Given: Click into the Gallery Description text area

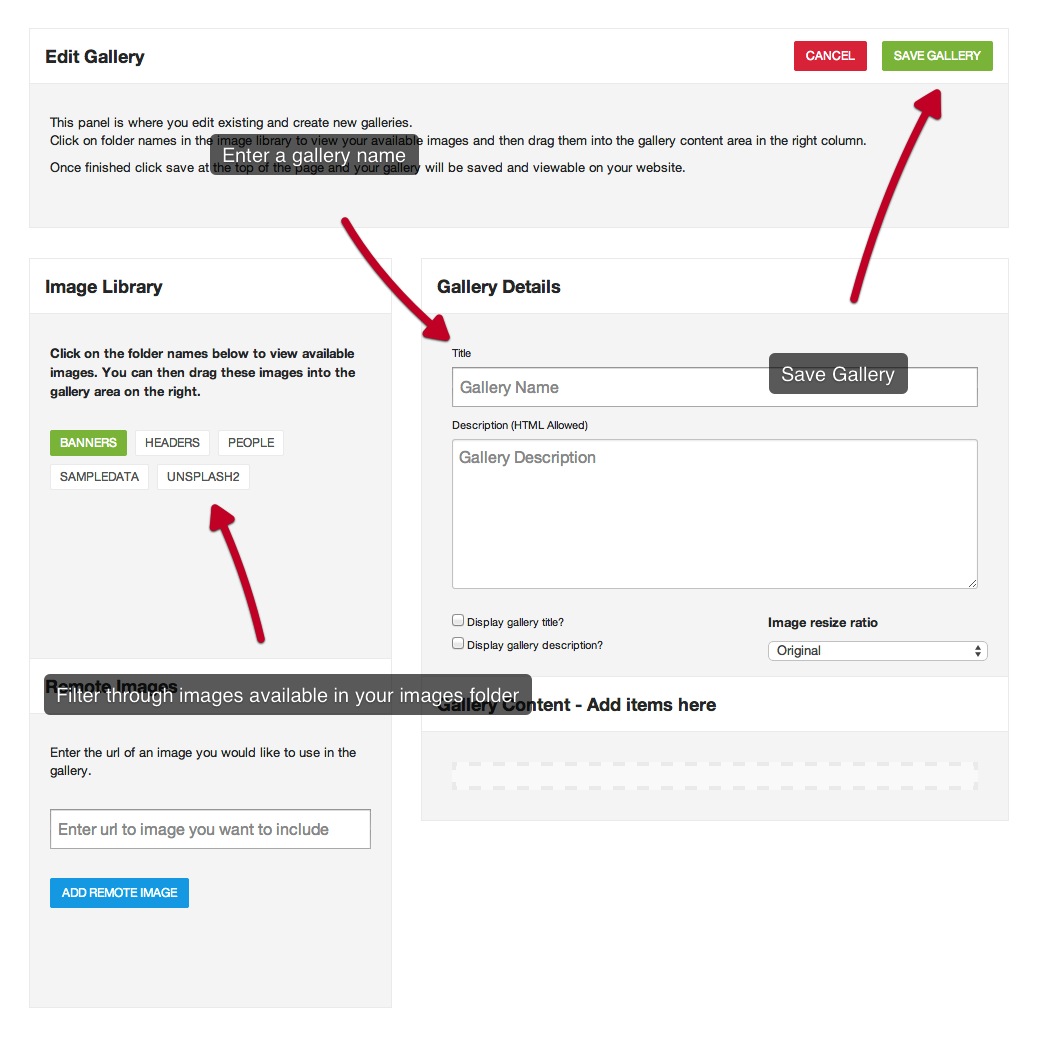Looking at the screenshot, I should point(714,514).
